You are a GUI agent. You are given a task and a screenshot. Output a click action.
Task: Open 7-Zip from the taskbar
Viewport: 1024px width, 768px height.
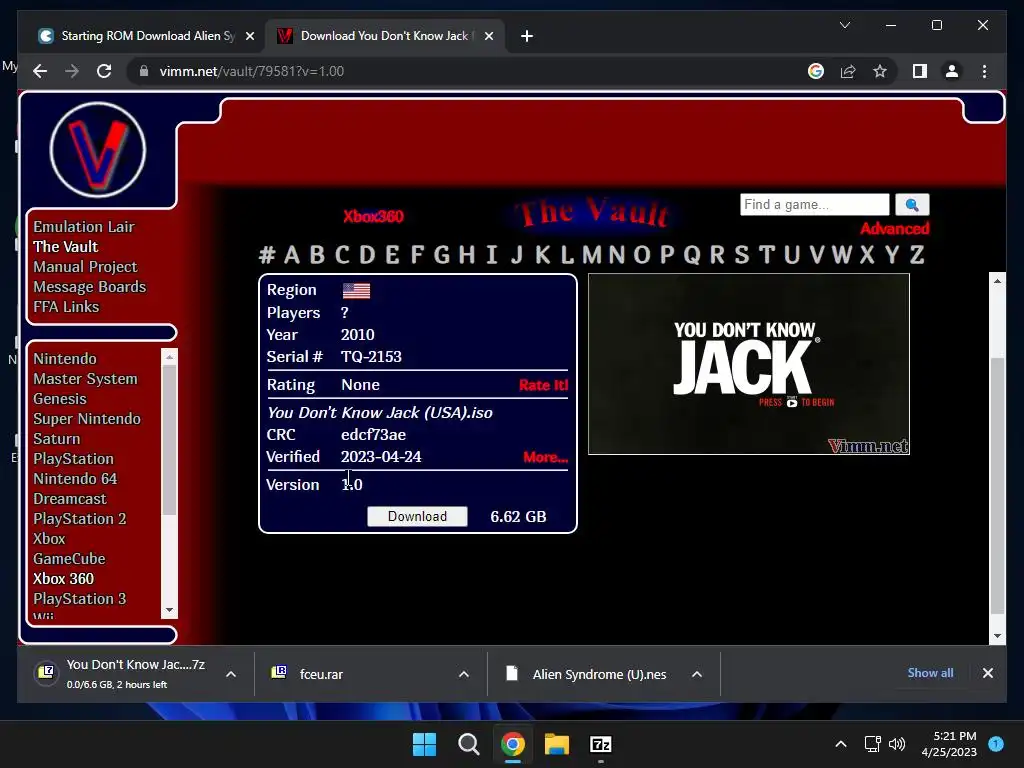pos(601,744)
